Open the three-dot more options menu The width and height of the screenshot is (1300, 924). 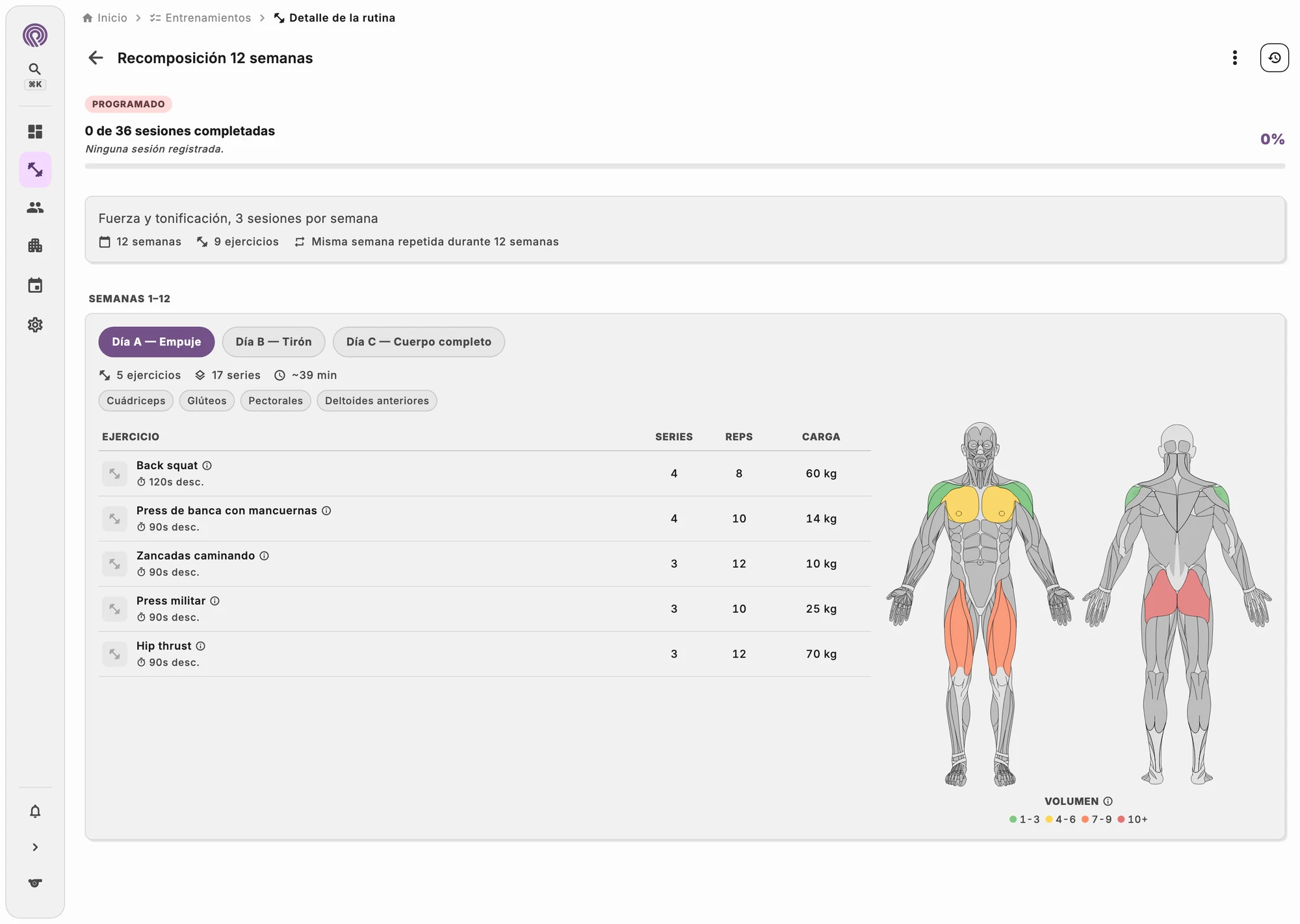pos(1234,58)
